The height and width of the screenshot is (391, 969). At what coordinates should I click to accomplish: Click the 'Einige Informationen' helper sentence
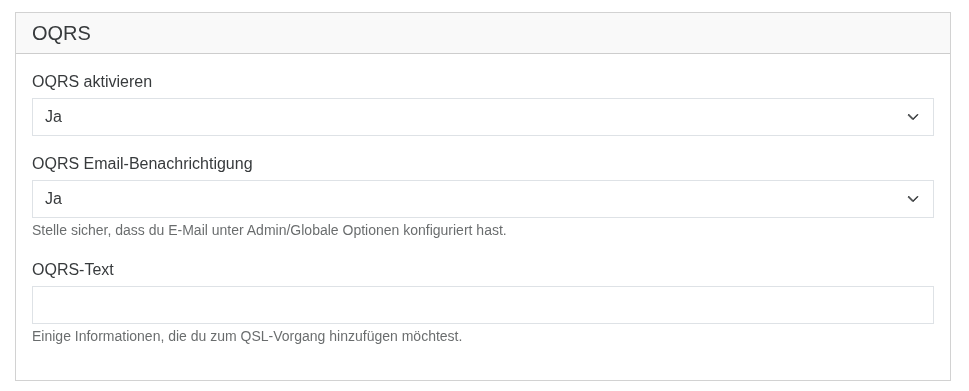[x=247, y=337]
